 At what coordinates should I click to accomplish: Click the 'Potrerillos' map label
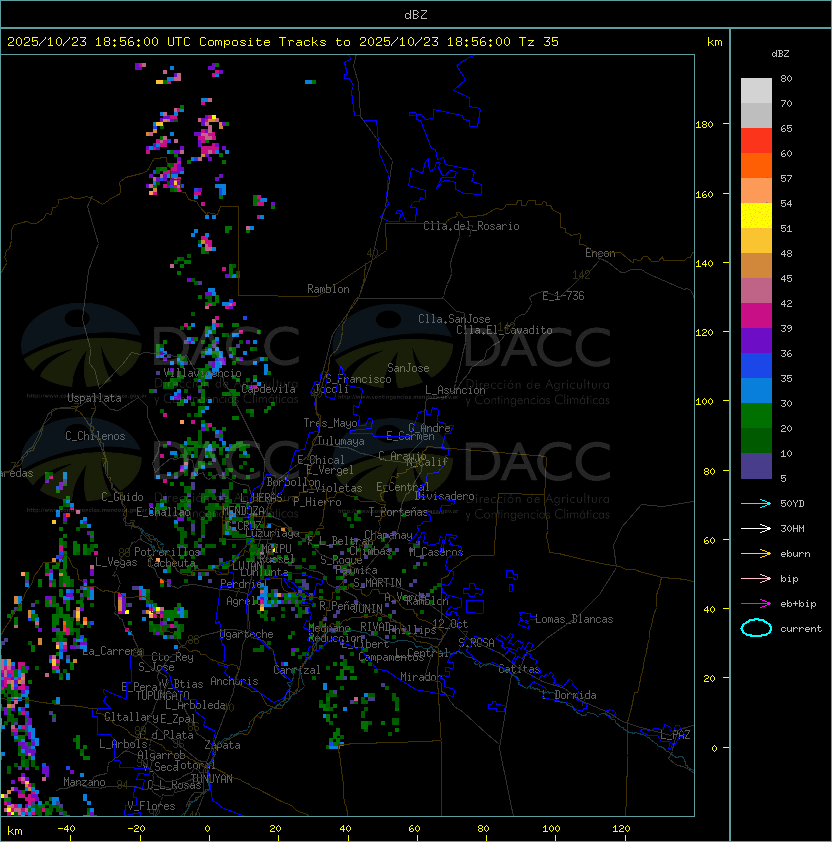167,552
